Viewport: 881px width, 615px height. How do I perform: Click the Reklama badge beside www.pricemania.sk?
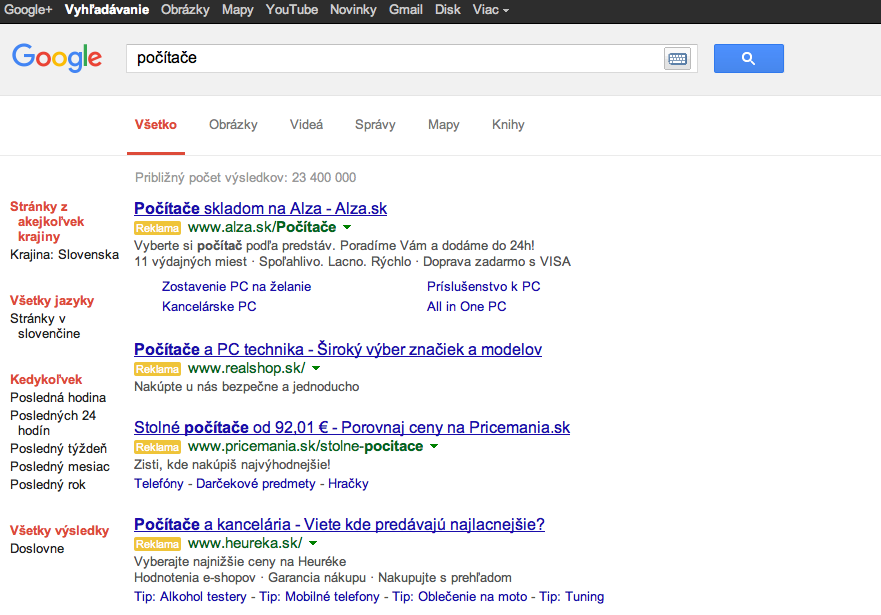[x=157, y=447]
